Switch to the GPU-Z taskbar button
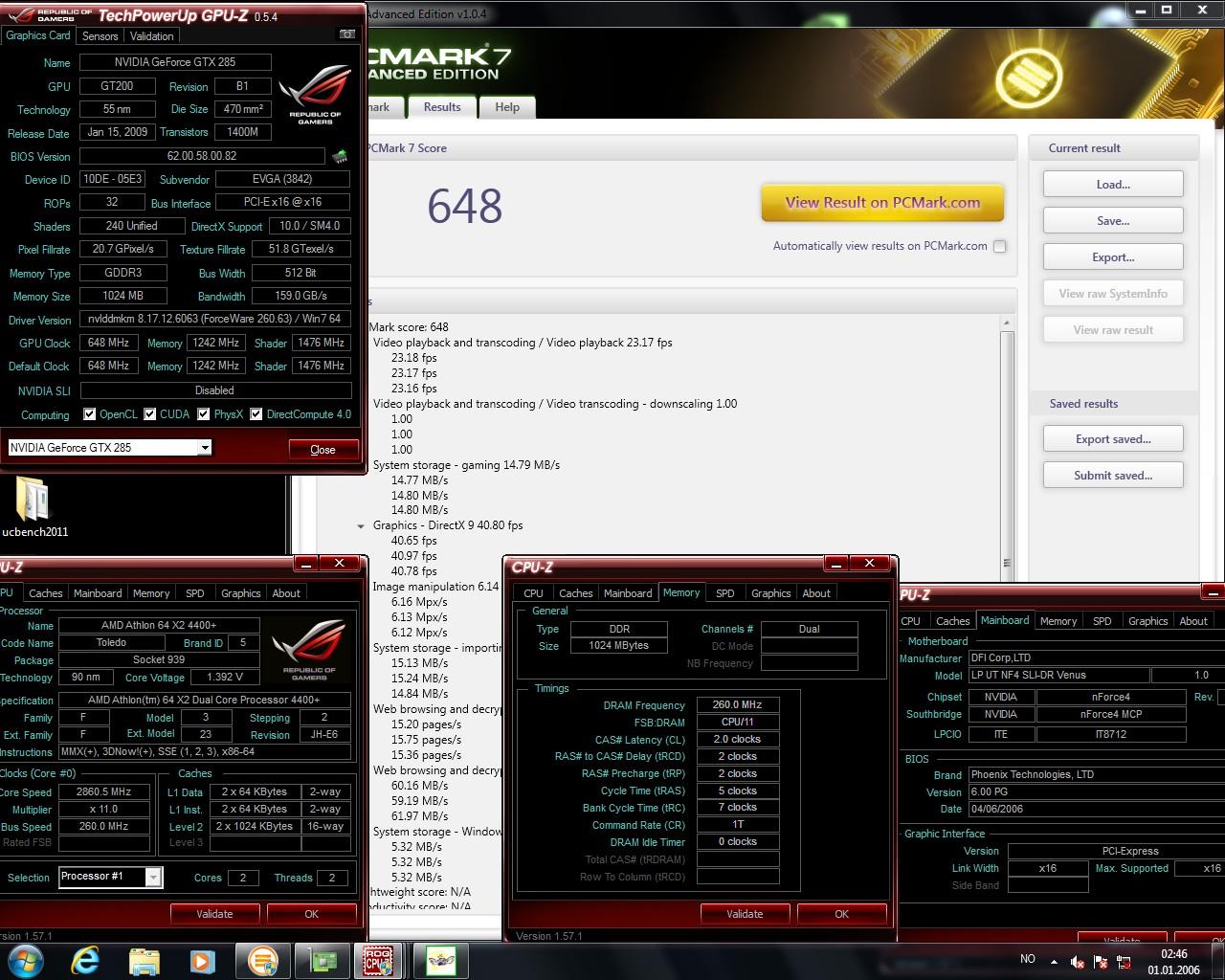This screenshot has width=1225, height=980. [322, 960]
